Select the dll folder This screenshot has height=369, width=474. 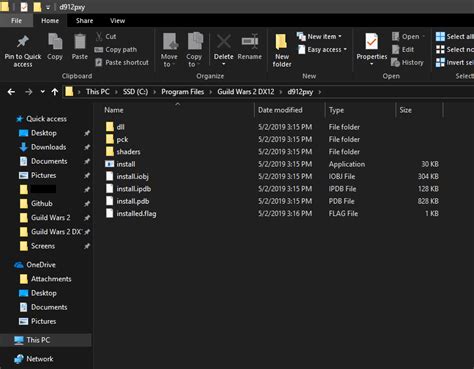(x=120, y=127)
